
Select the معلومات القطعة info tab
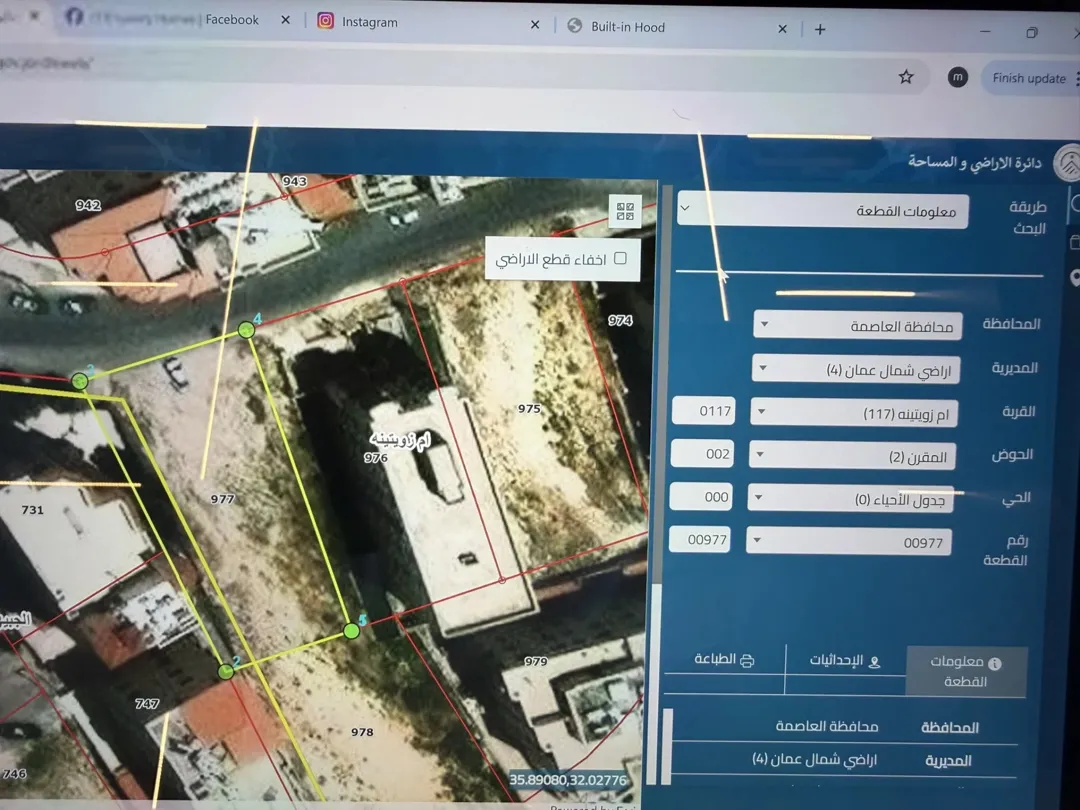pyautogui.click(x=966, y=672)
